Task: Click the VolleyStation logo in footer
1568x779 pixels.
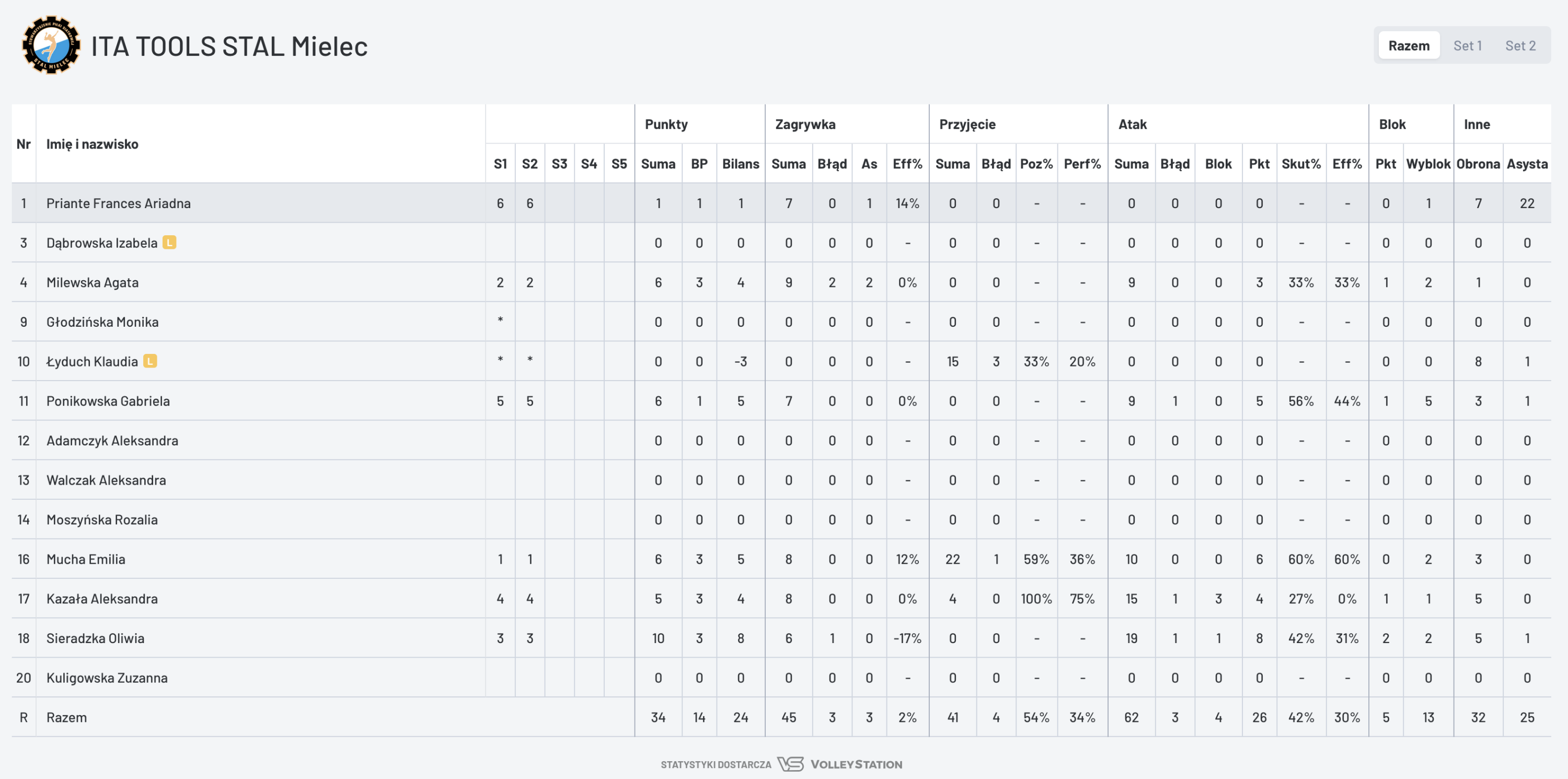Action: [839, 764]
